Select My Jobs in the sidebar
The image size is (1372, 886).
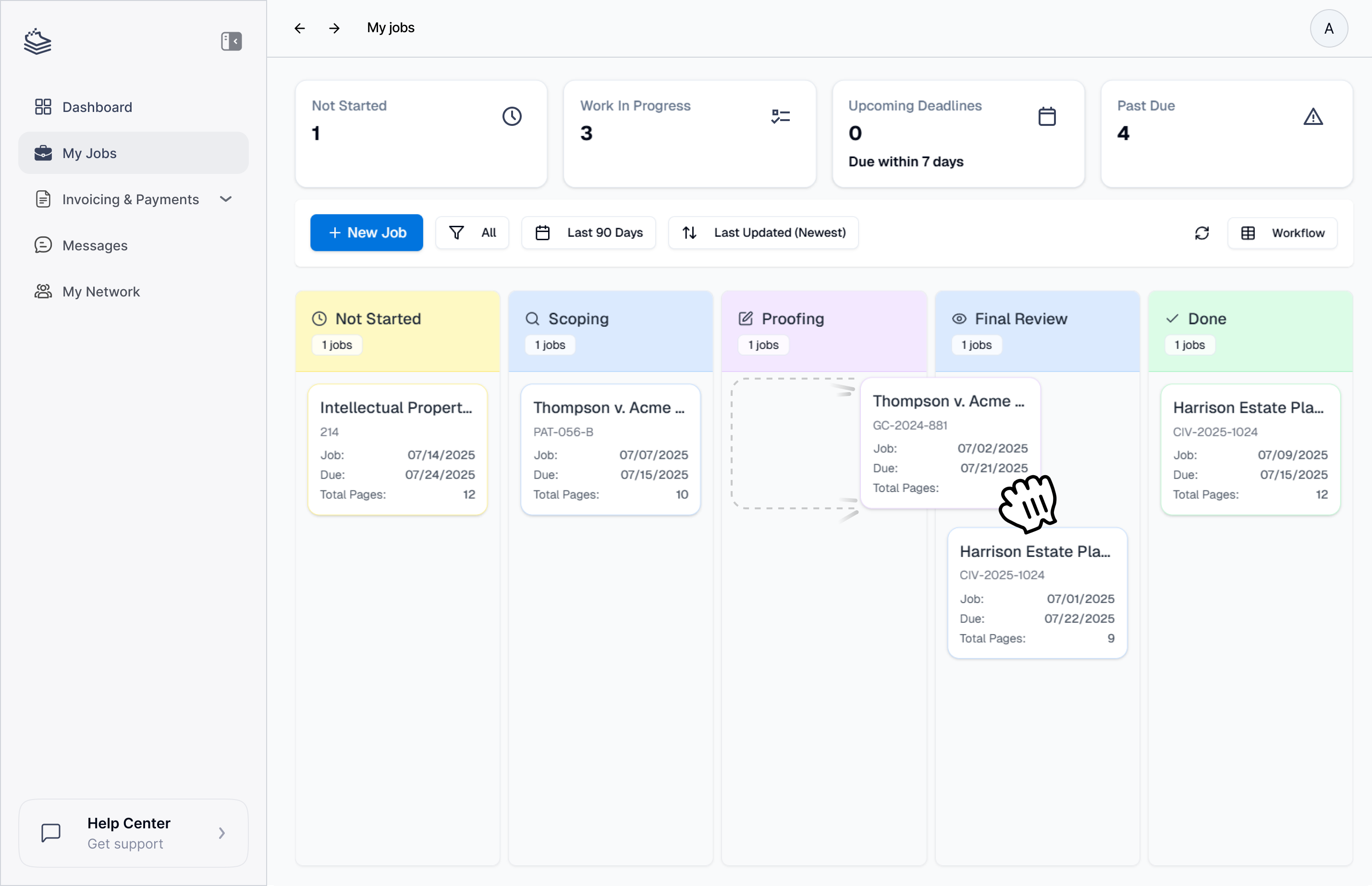89,152
